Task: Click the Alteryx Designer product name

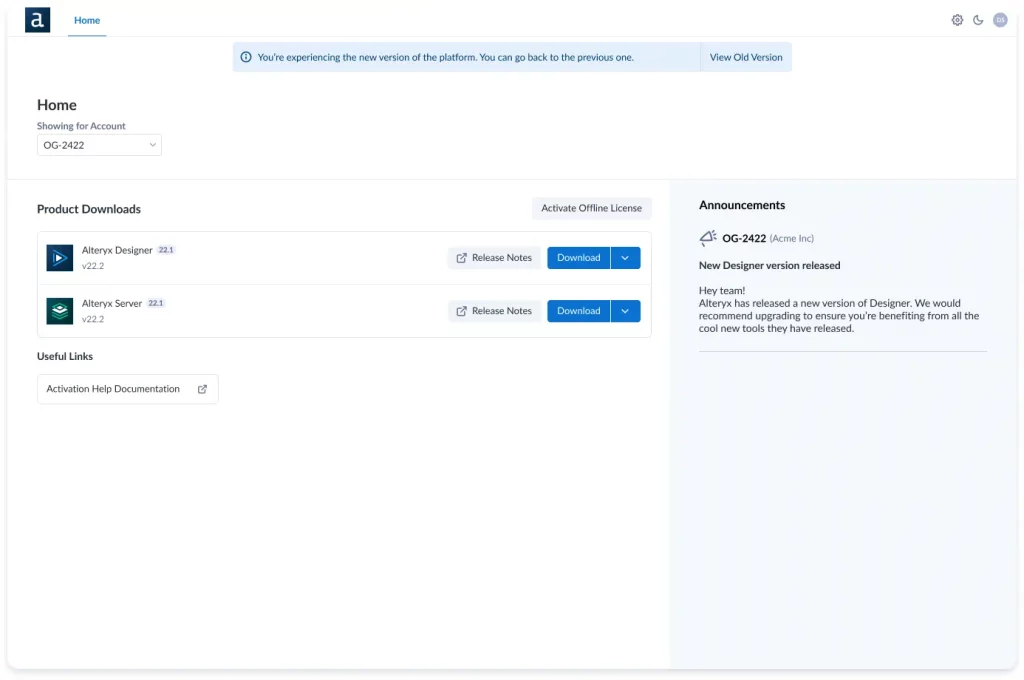Action: pos(117,250)
